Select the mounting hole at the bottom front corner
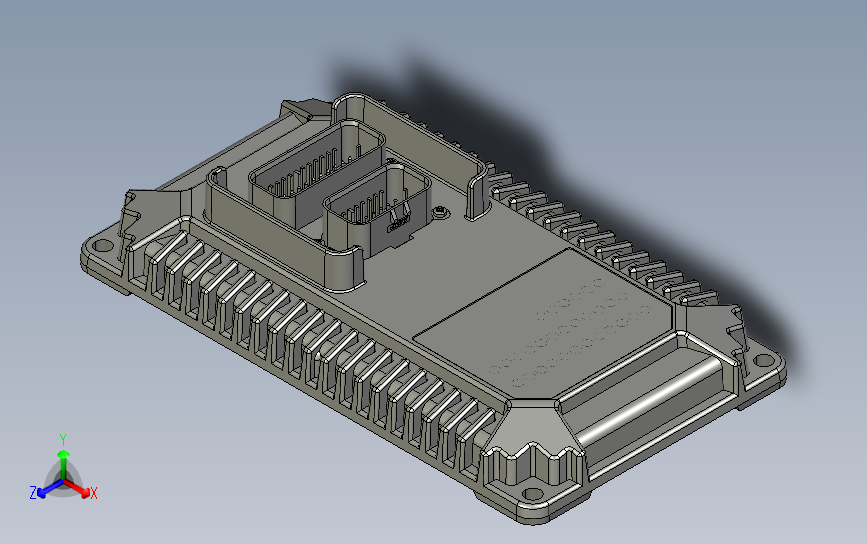The width and height of the screenshot is (867, 544). coord(534,494)
